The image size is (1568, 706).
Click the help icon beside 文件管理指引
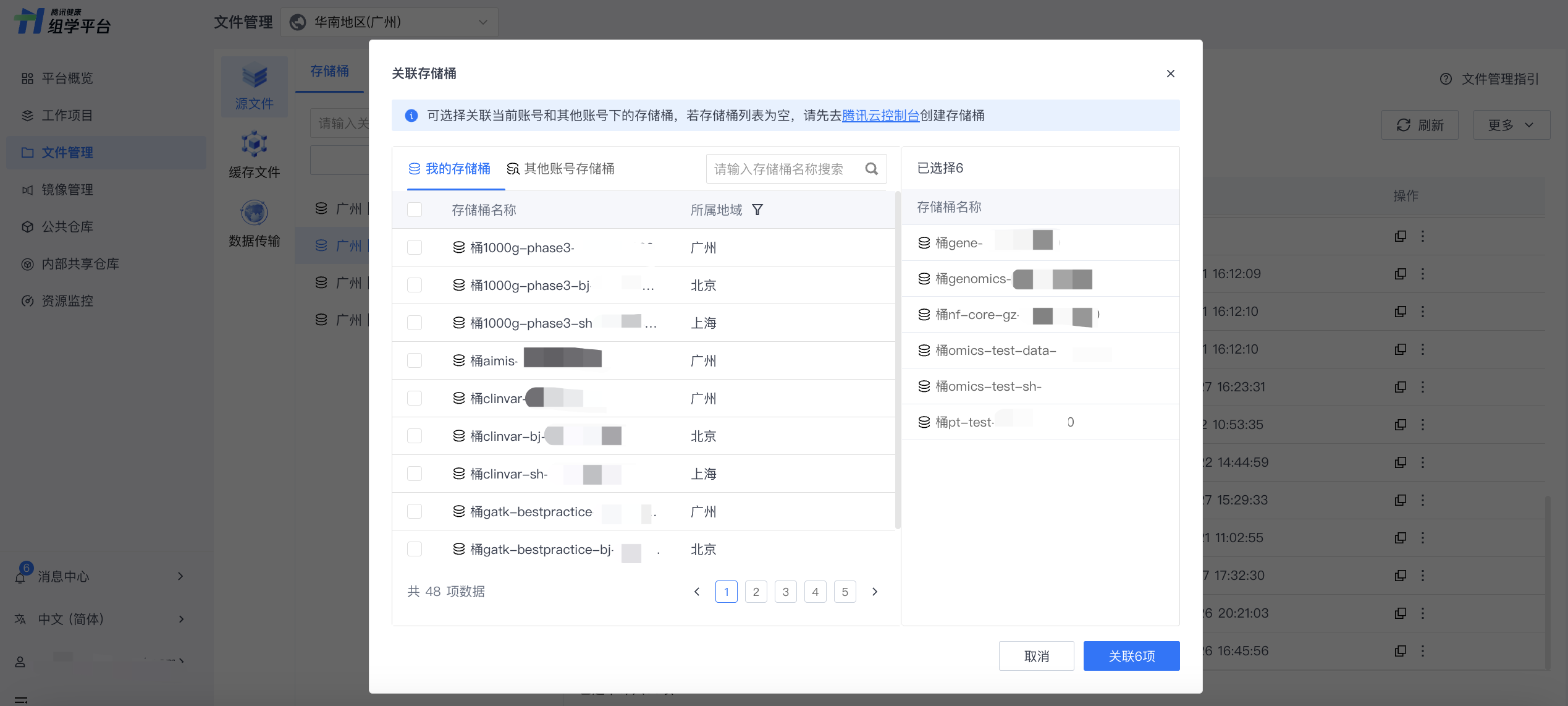(x=1446, y=79)
